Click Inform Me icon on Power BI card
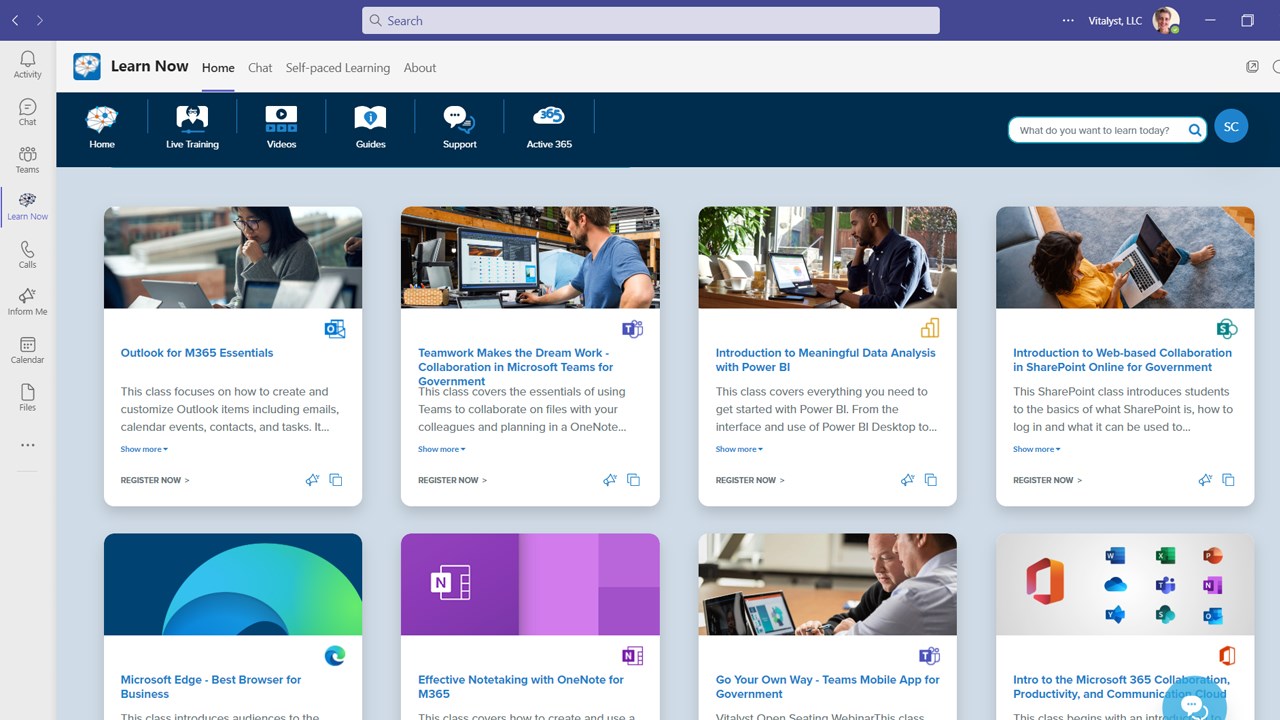This screenshot has height=720, width=1280. click(x=907, y=480)
